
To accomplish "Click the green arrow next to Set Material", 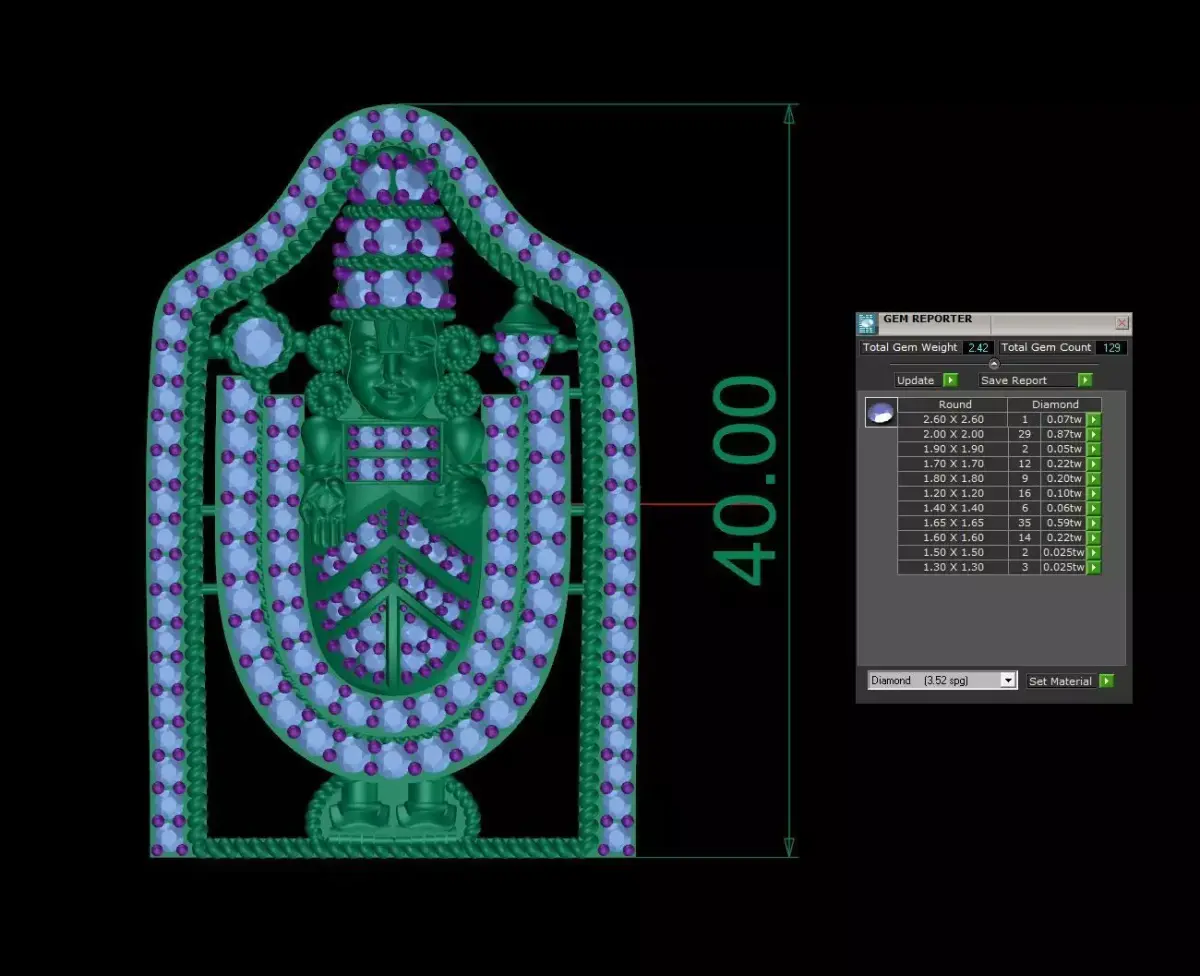I will tap(1106, 681).
